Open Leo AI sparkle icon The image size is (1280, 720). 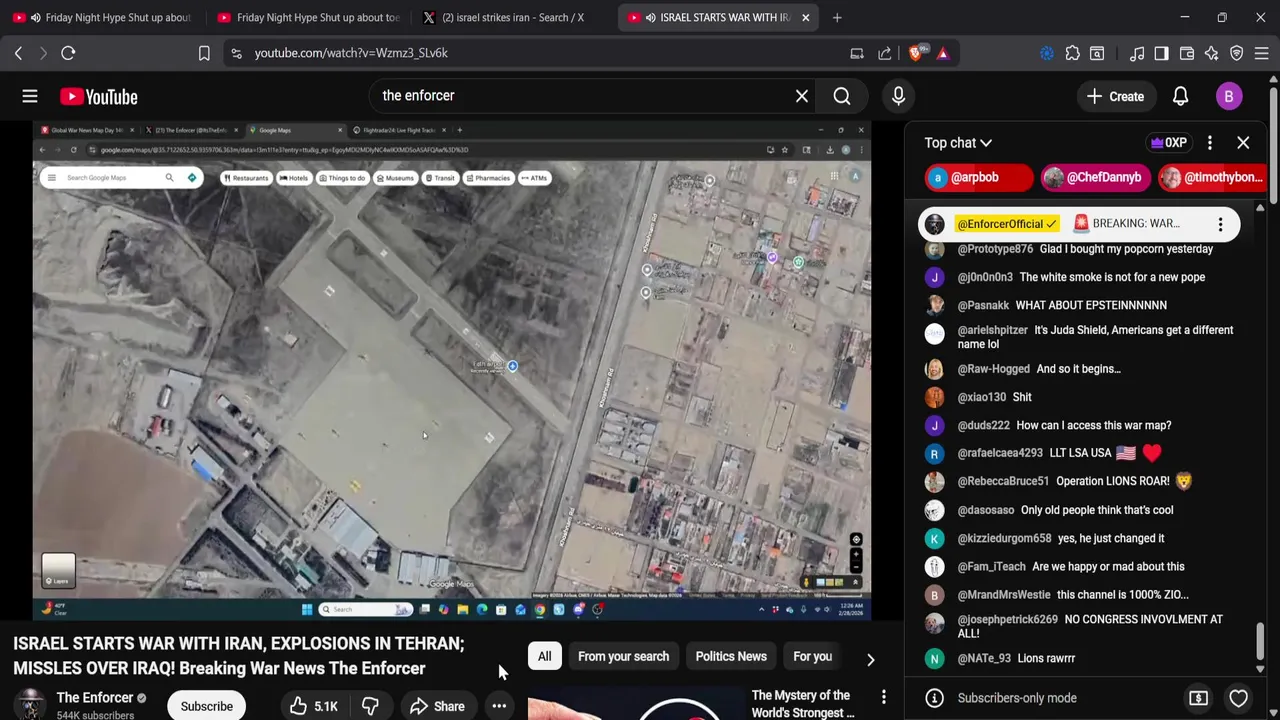tap(1211, 53)
